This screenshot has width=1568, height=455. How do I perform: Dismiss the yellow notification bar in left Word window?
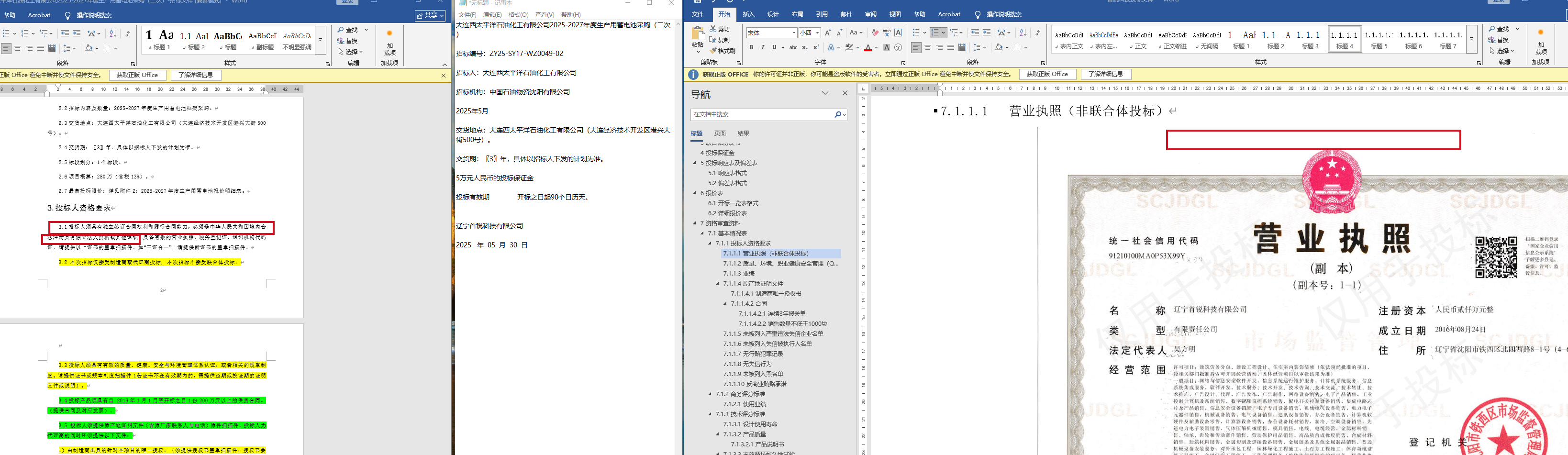(443, 76)
